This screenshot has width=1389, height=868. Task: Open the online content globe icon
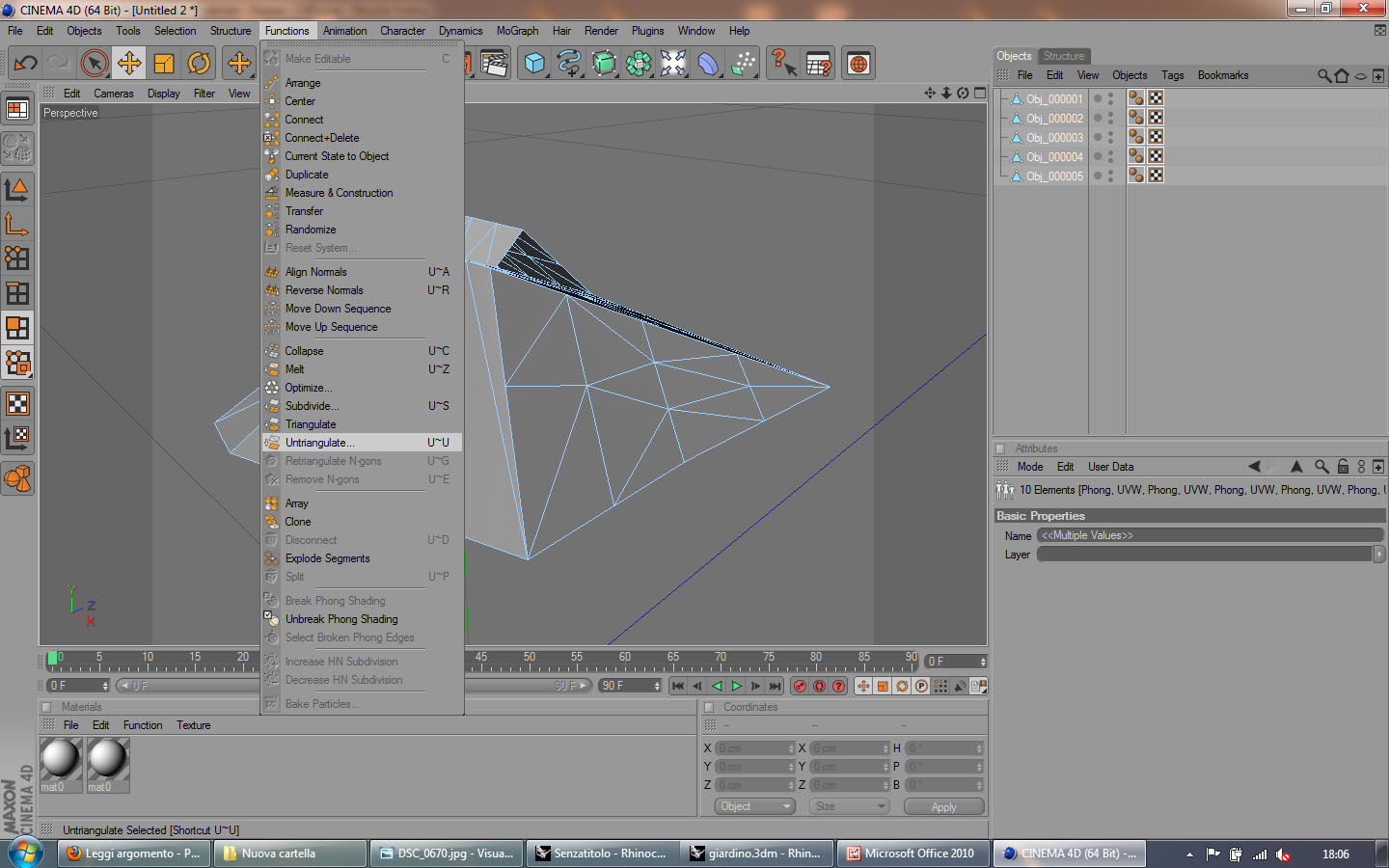pos(858,64)
